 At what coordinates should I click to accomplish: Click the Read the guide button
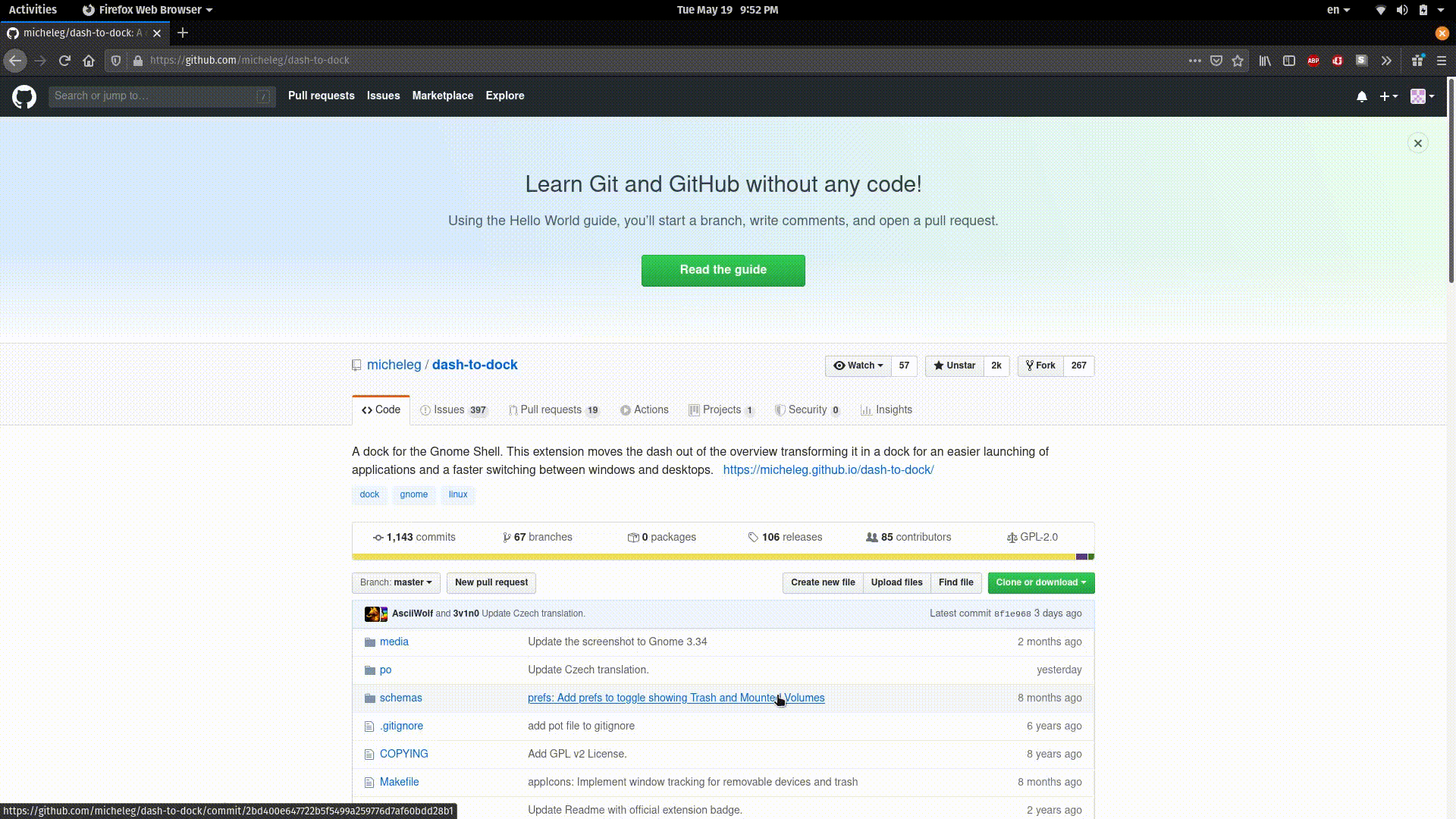coord(723,270)
